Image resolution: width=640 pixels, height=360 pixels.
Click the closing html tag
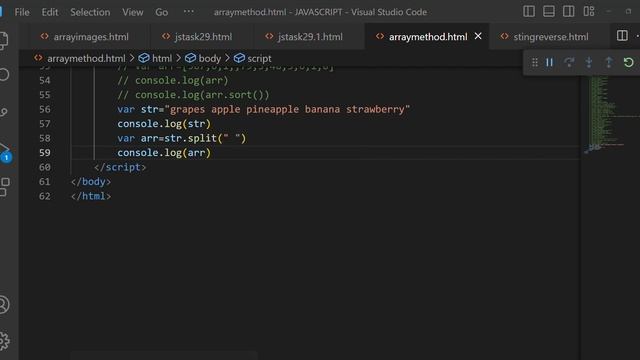[91, 196]
